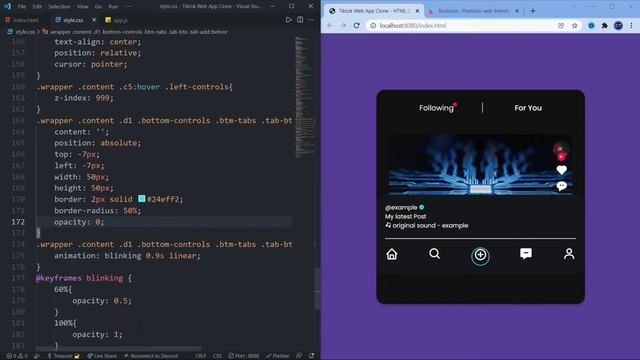Image resolution: width=640 pixels, height=360 pixels.
Task: Click the 'opacity: 0;' text on line 172
Action: [x=79, y=222]
